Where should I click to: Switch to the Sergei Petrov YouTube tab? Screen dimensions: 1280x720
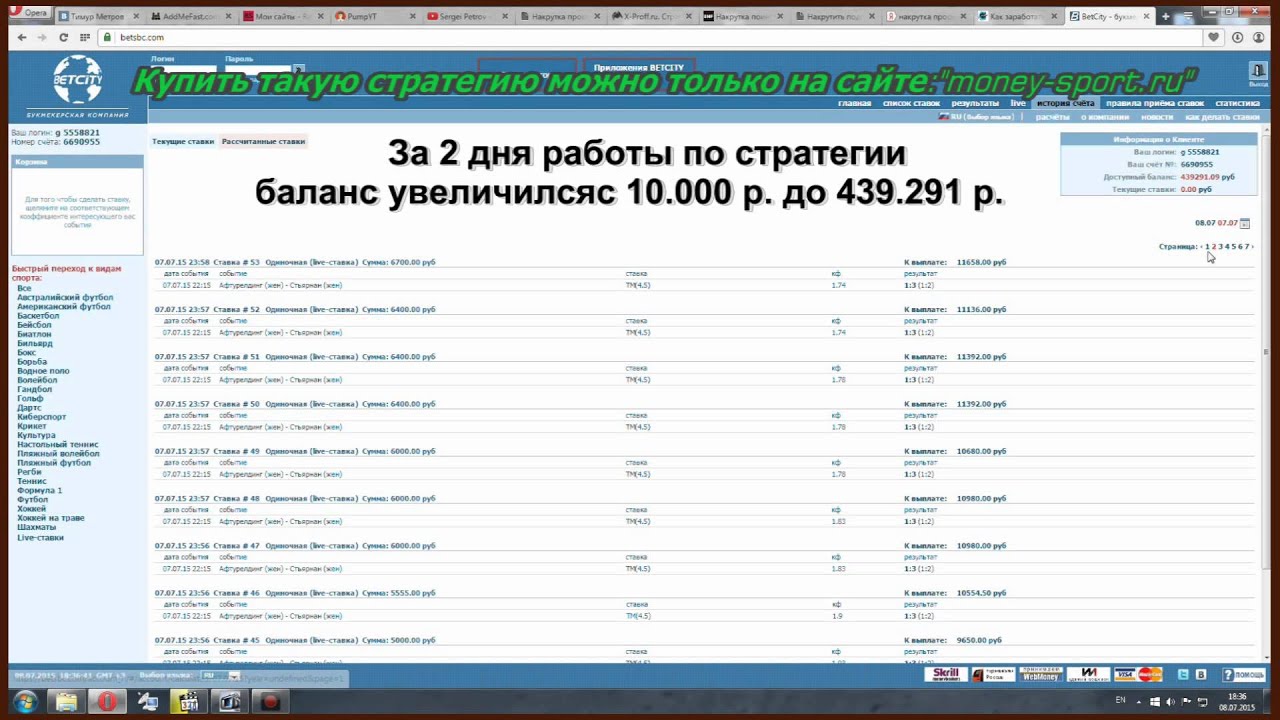tap(470, 16)
